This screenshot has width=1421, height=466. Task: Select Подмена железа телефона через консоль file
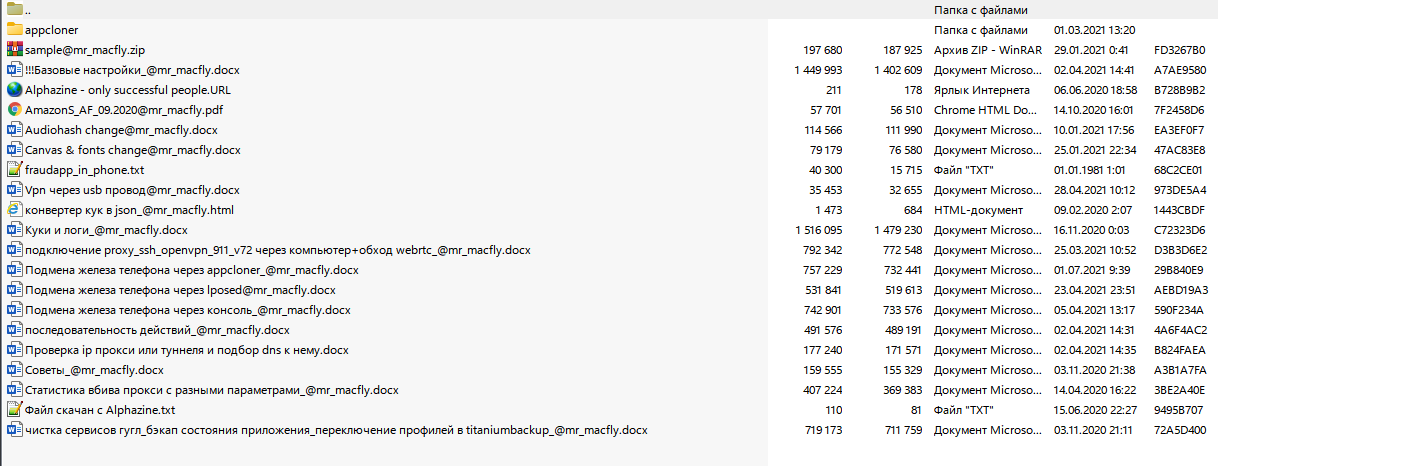tap(188, 310)
